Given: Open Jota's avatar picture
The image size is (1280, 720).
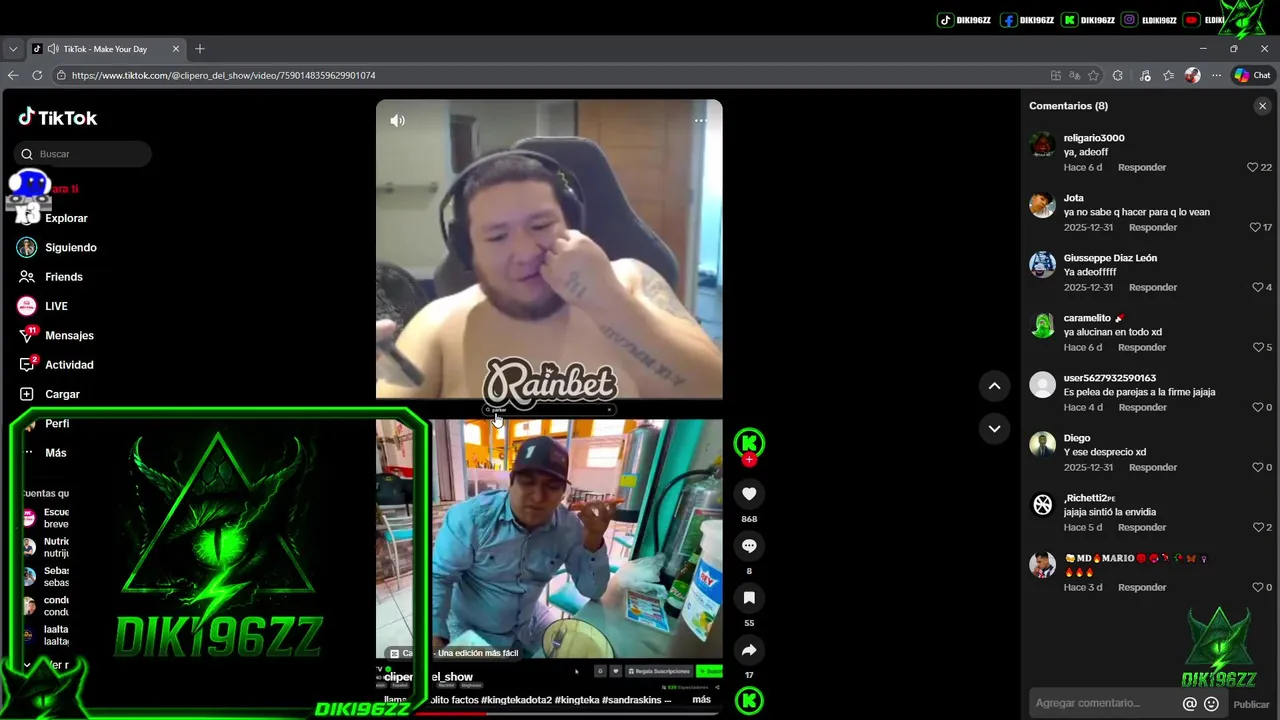Looking at the screenshot, I should click(x=1042, y=205).
